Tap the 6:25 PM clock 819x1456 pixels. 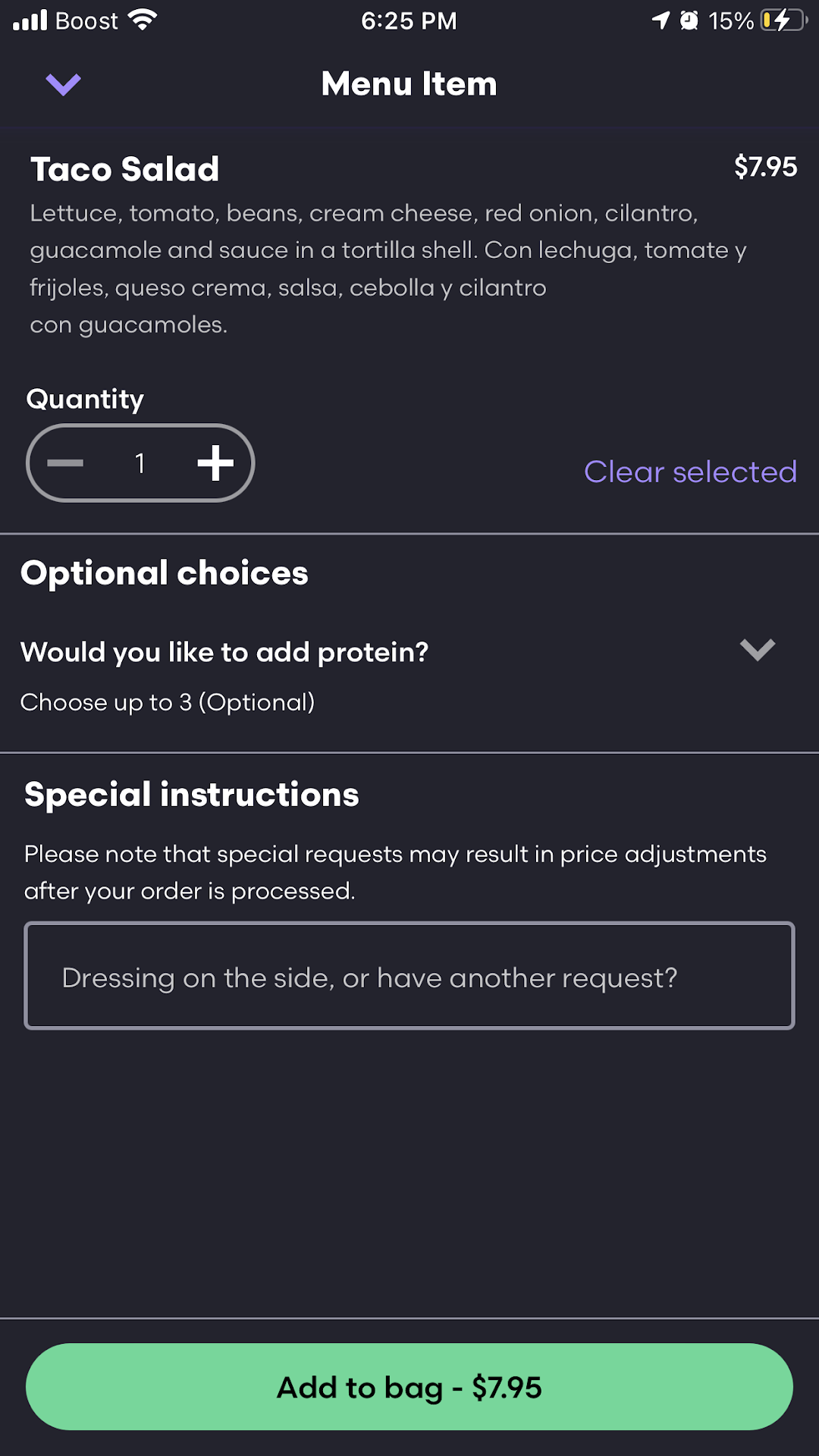[x=409, y=20]
